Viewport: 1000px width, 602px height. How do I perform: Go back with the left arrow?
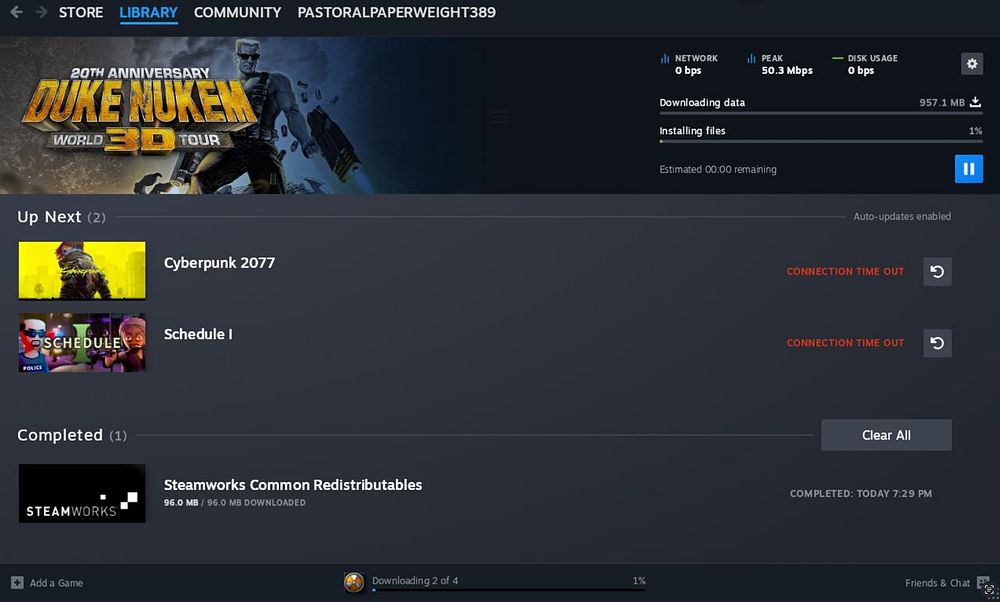(x=17, y=12)
